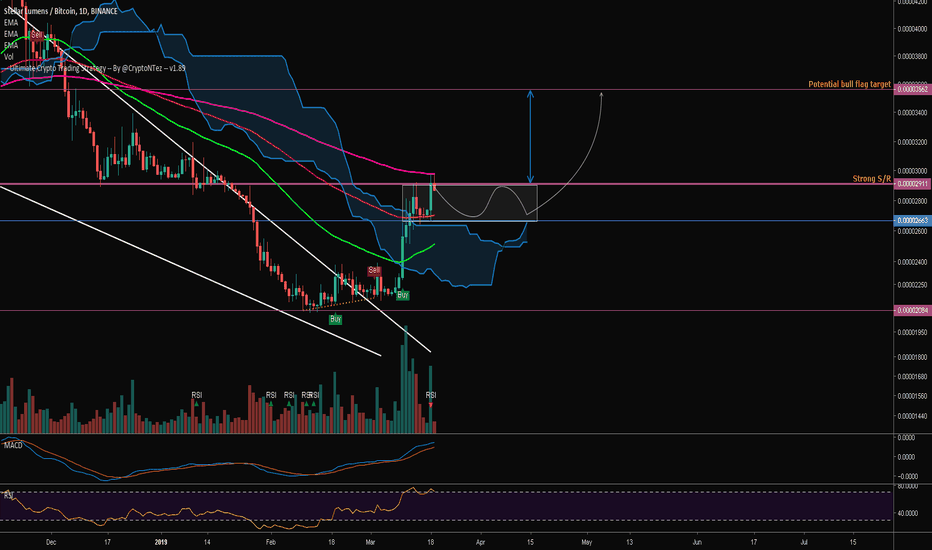932x550 pixels.
Task: Click the 0.00003200 price axis label
Action: coord(912,143)
